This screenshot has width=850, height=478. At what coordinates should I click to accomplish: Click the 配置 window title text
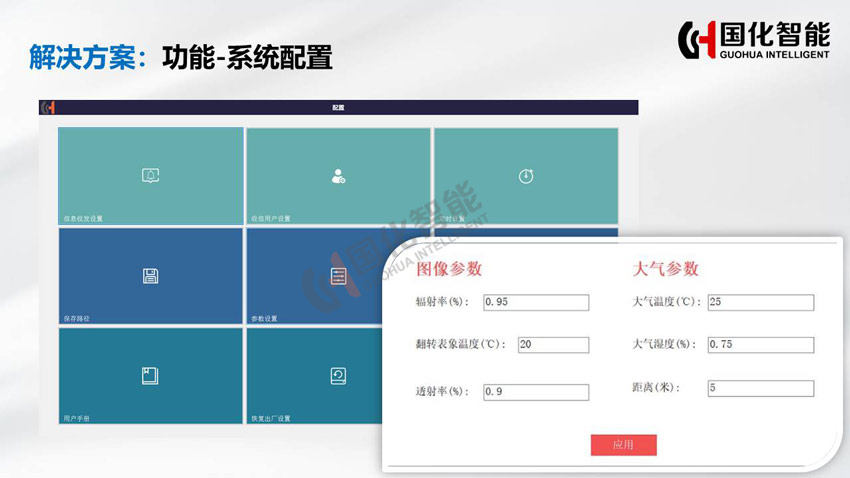(338, 107)
